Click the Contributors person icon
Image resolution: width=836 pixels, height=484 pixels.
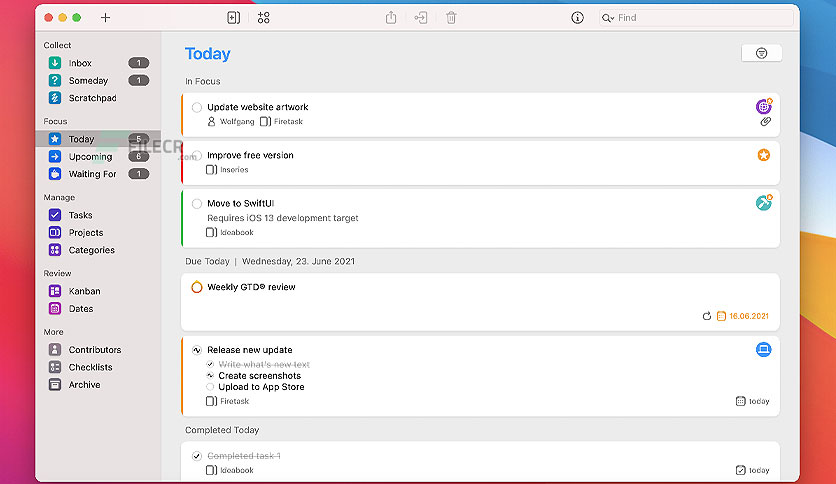[55, 350]
